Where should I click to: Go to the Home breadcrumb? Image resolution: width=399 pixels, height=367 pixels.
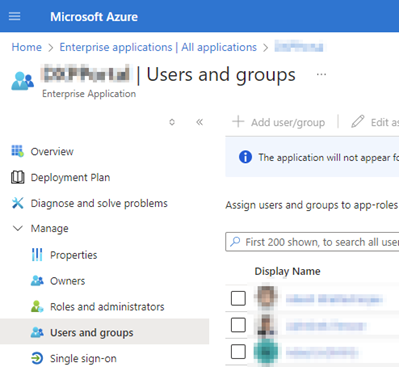click(x=27, y=47)
